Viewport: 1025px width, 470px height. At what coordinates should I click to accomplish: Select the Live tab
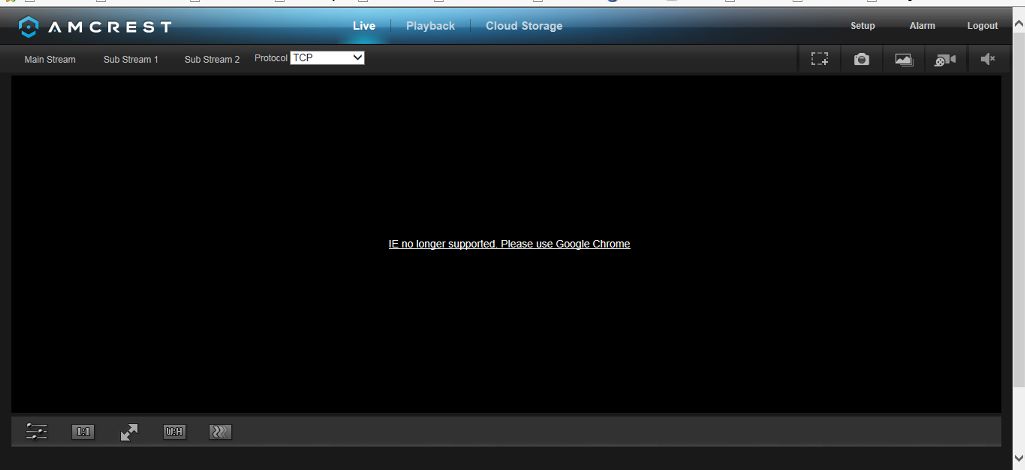(364, 26)
